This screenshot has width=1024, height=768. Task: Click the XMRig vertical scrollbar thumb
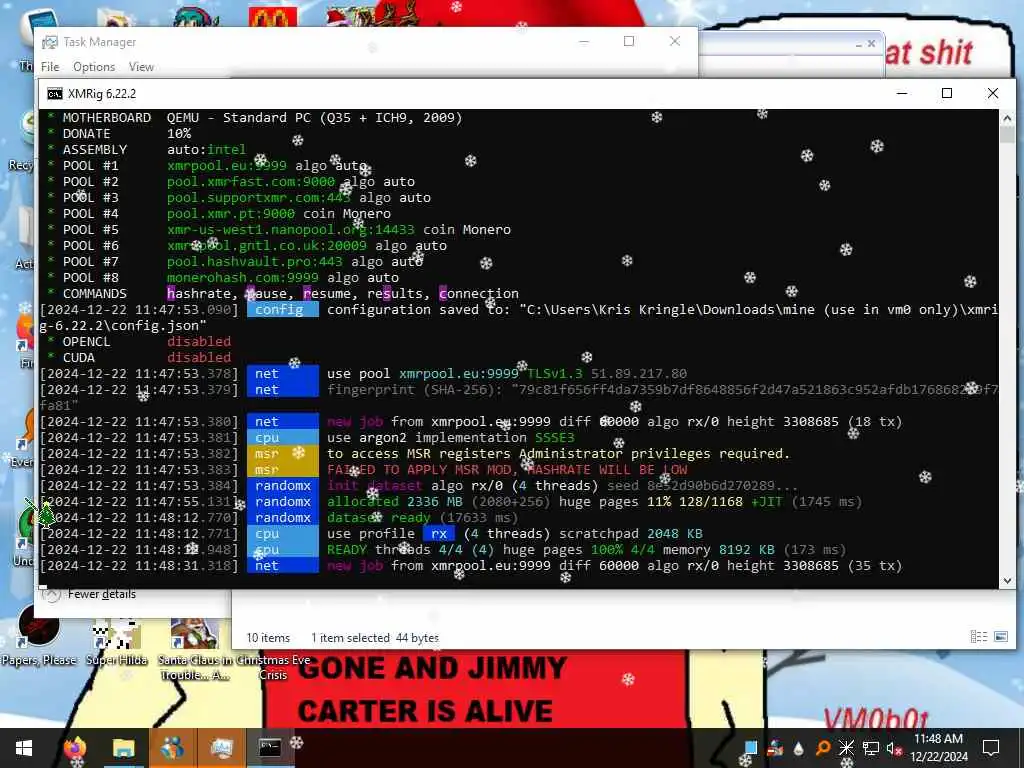[x=1007, y=135]
